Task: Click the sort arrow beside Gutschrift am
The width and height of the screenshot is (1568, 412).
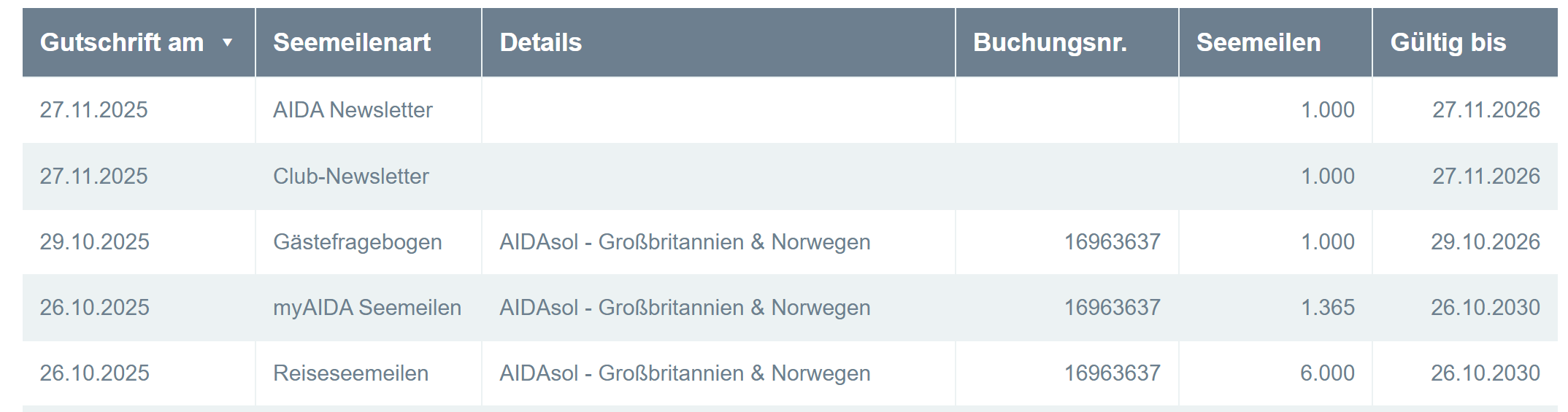Action: [227, 43]
